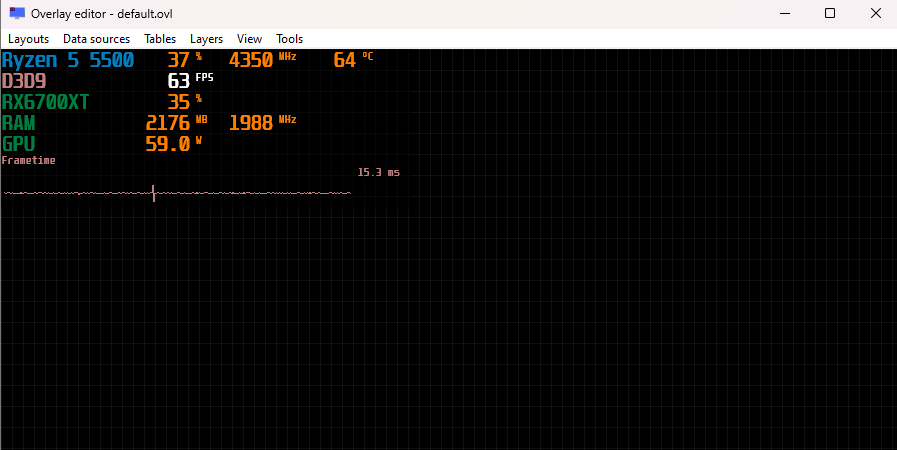Open the Layouts menu
The width and height of the screenshot is (897, 450).
click(x=29, y=39)
